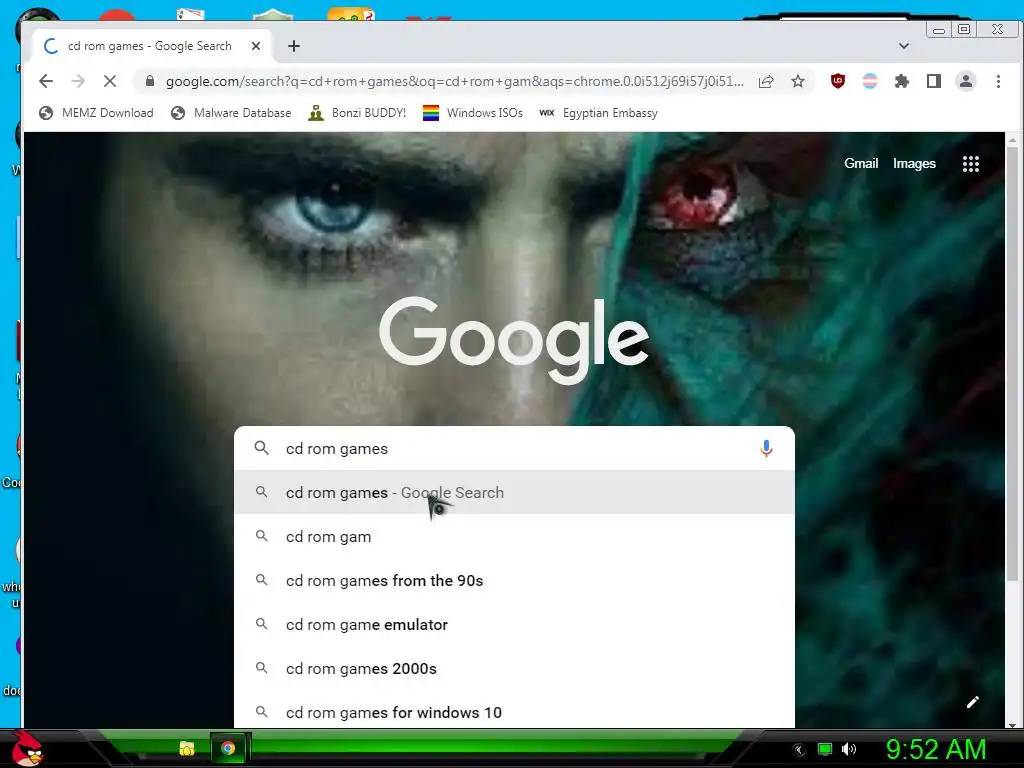Select suggestion cd rom games for windows 10
Screen dimensions: 1024x768
[x=514, y=712]
